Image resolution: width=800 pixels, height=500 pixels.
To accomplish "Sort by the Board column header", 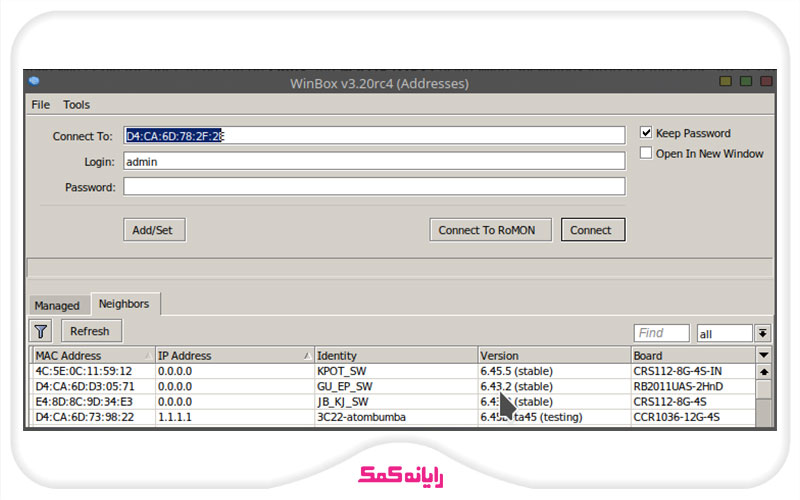I will [x=693, y=356].
